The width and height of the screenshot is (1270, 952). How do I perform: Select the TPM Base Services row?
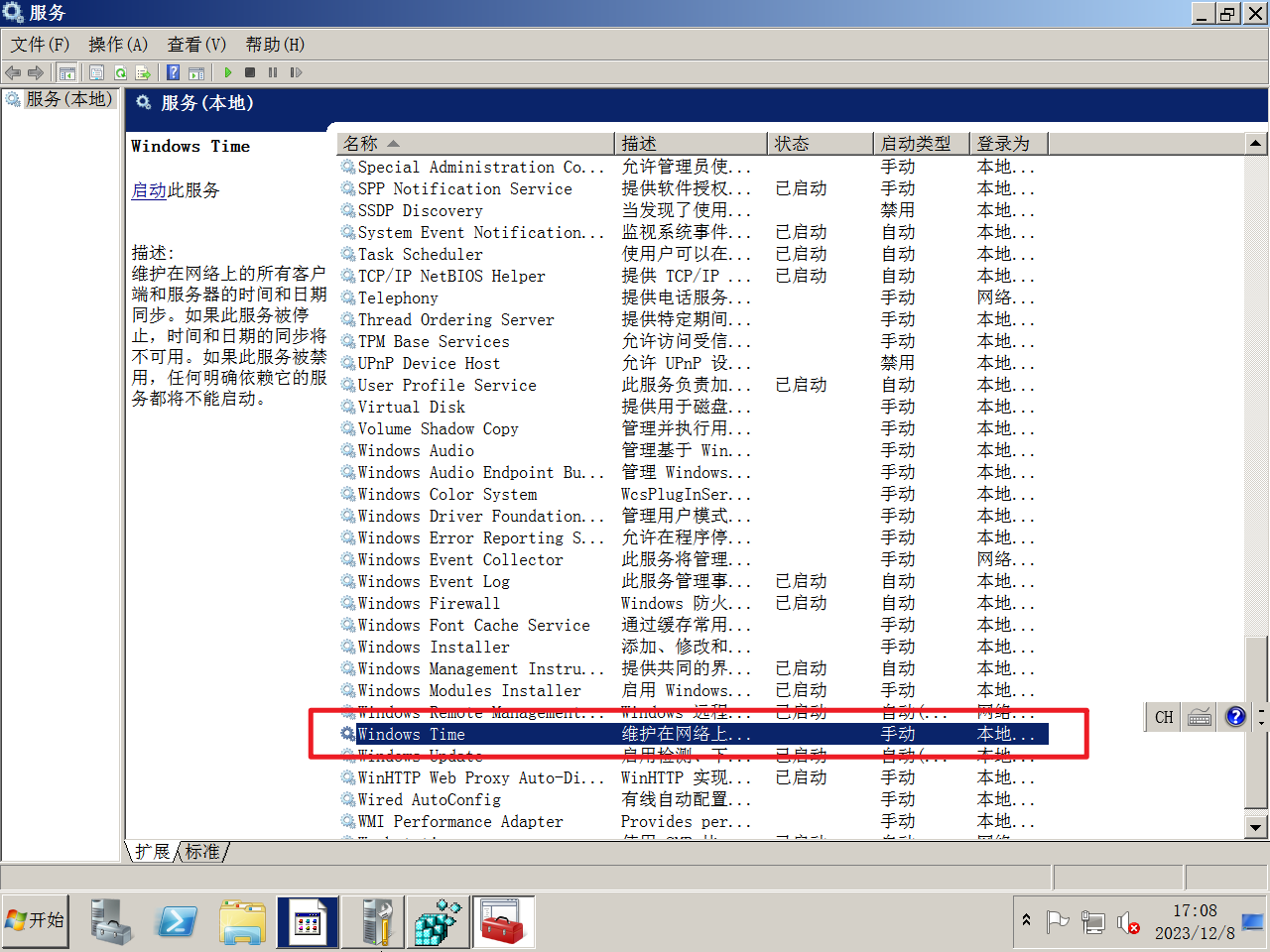tap(693, 341)
